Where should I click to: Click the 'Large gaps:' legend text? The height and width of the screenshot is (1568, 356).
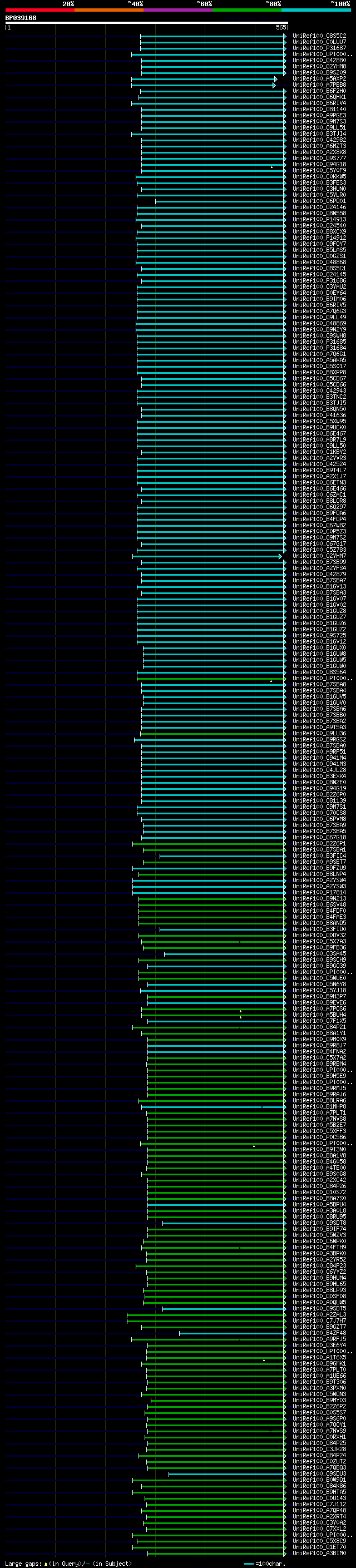click(23, 1563)
